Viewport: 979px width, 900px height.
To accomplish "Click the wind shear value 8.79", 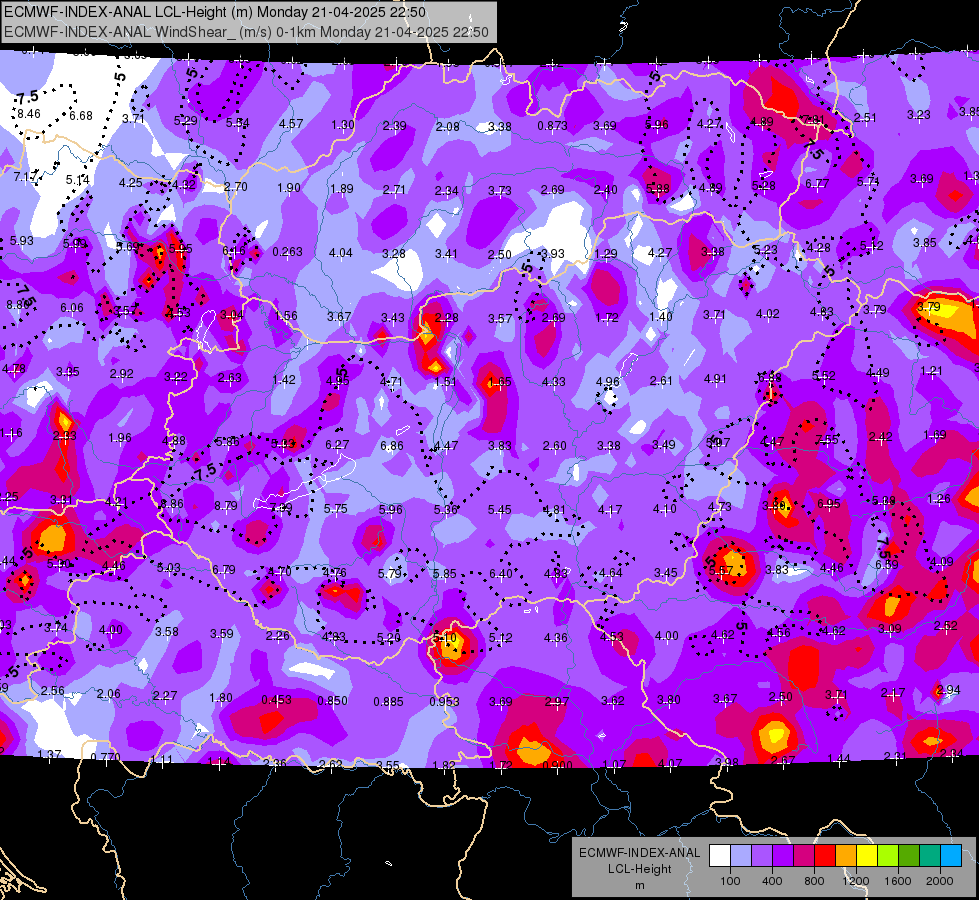I will [225, 505].
